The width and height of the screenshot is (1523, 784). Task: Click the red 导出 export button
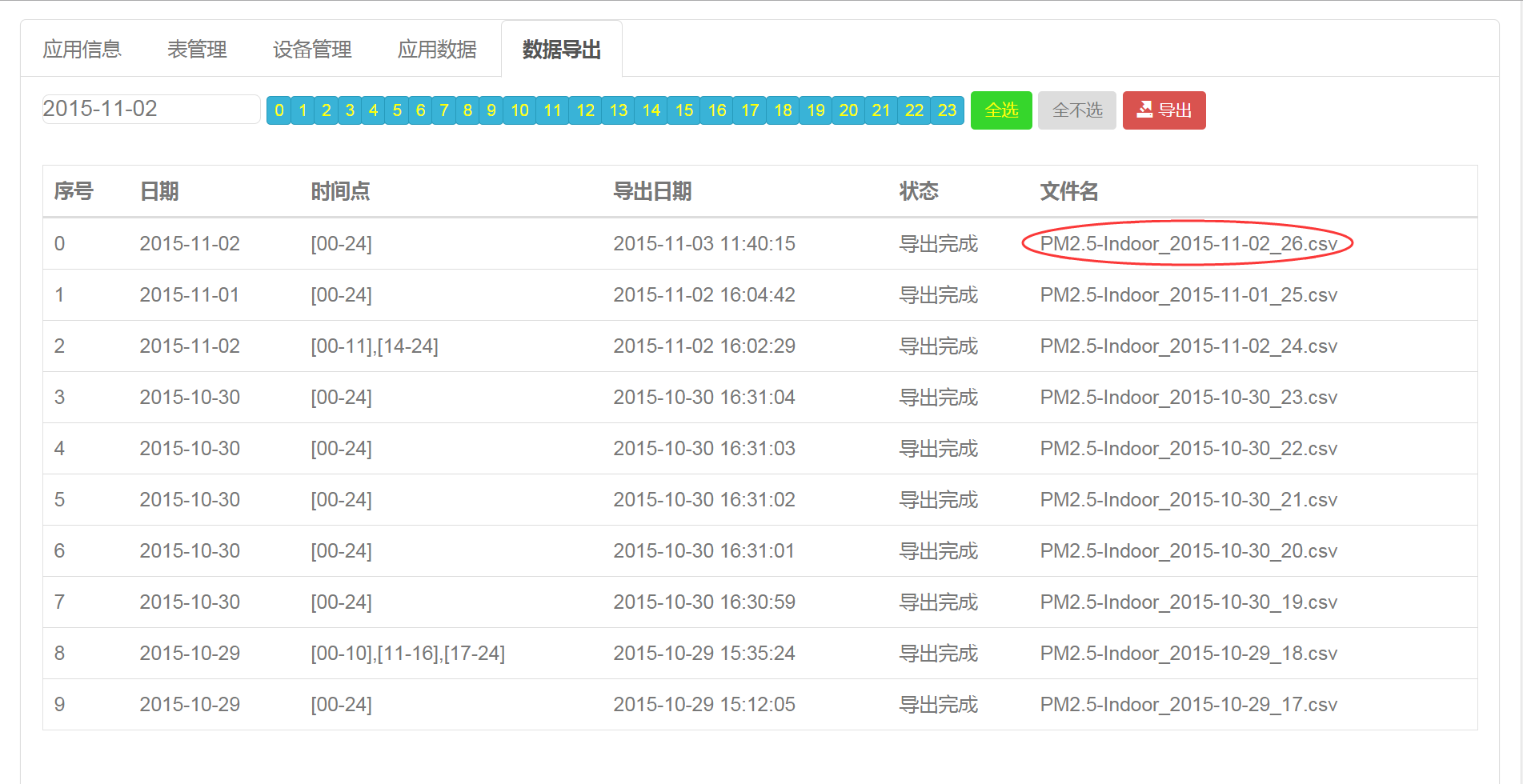click(x=1164, y=110)
